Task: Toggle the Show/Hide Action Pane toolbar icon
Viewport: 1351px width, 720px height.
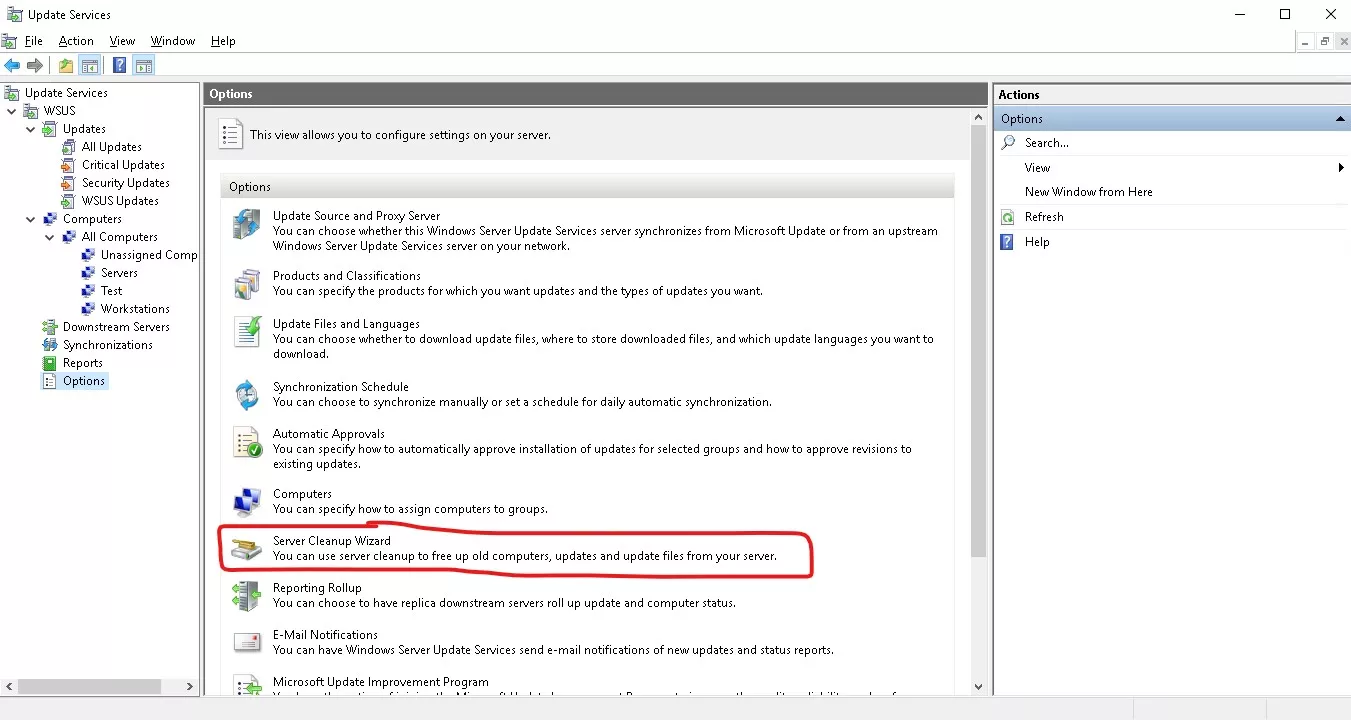Action: coord(144,66)
